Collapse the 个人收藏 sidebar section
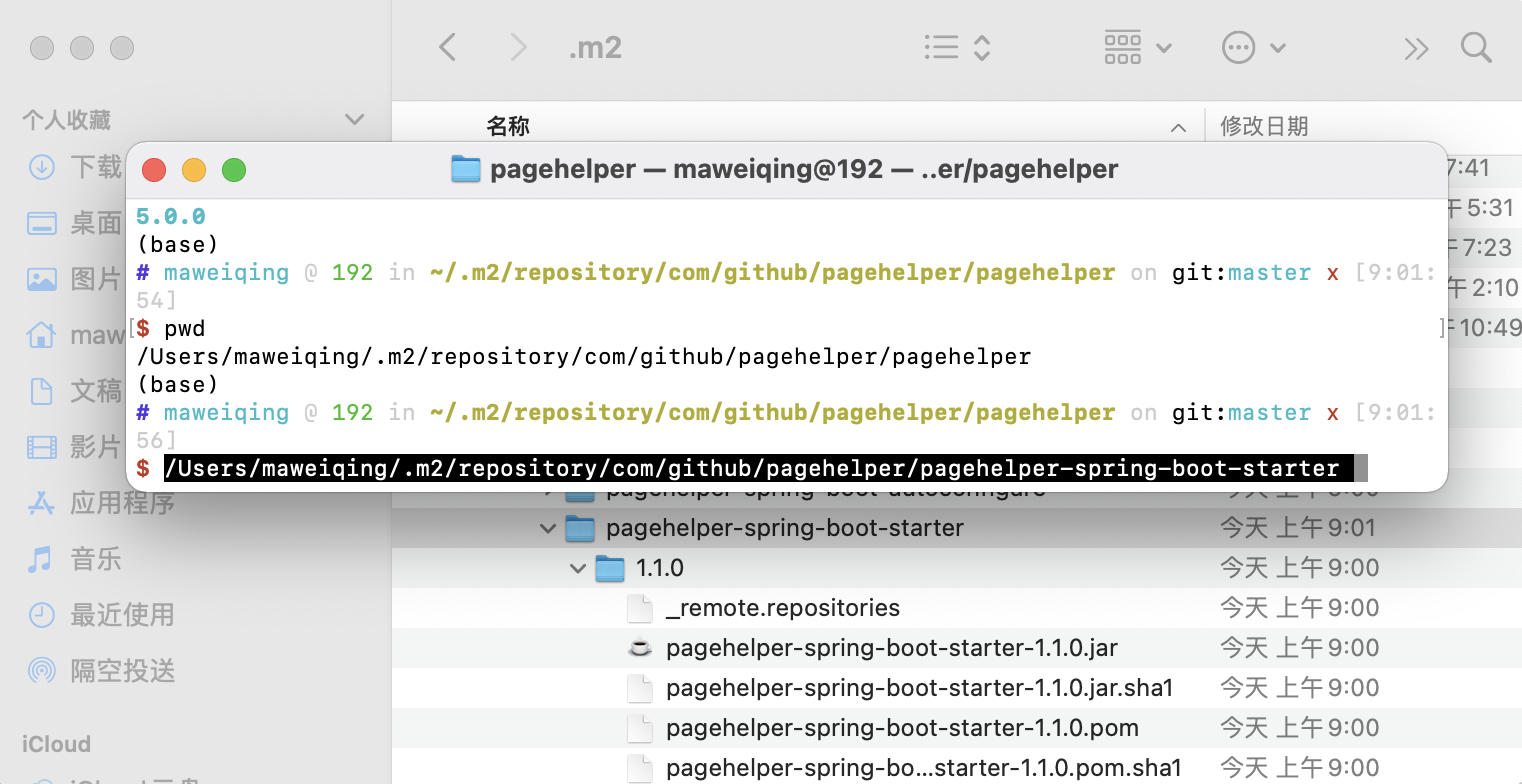Image resolution: width=1522 pixels, height=784 pixels. 354,120
